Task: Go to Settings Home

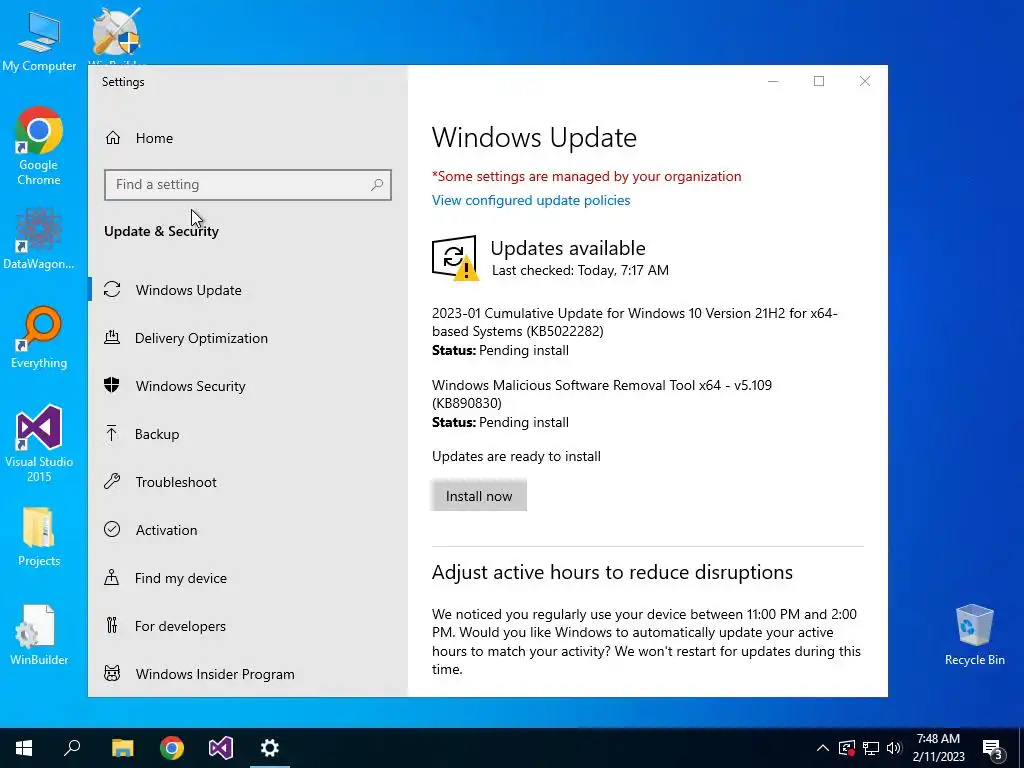Action: click(154, 138)
